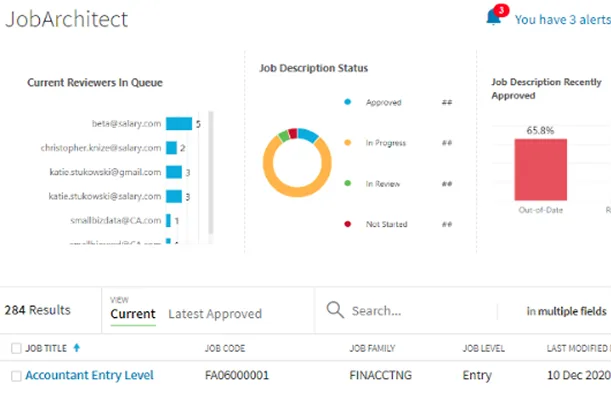Click the 10 Dec 2020 date cell
Screen dimensions: 612x397
tap(579, 375)
